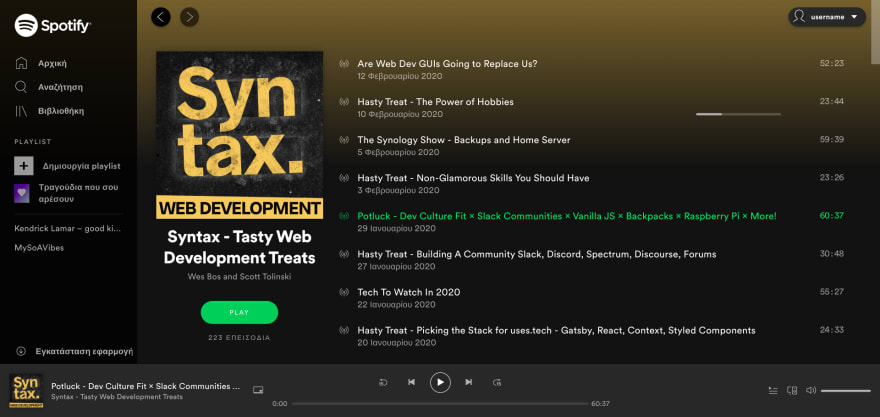Open the Kendrick Lamar – good ki... playlist
The width and height of the screenshot is (880, 417).
tap(67, 228)
